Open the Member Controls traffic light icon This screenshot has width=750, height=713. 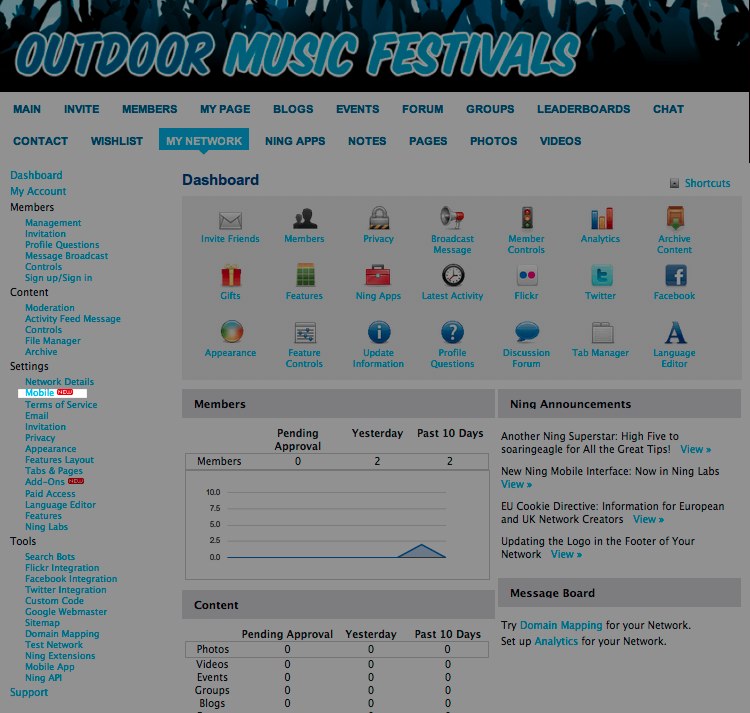[527, 218]
